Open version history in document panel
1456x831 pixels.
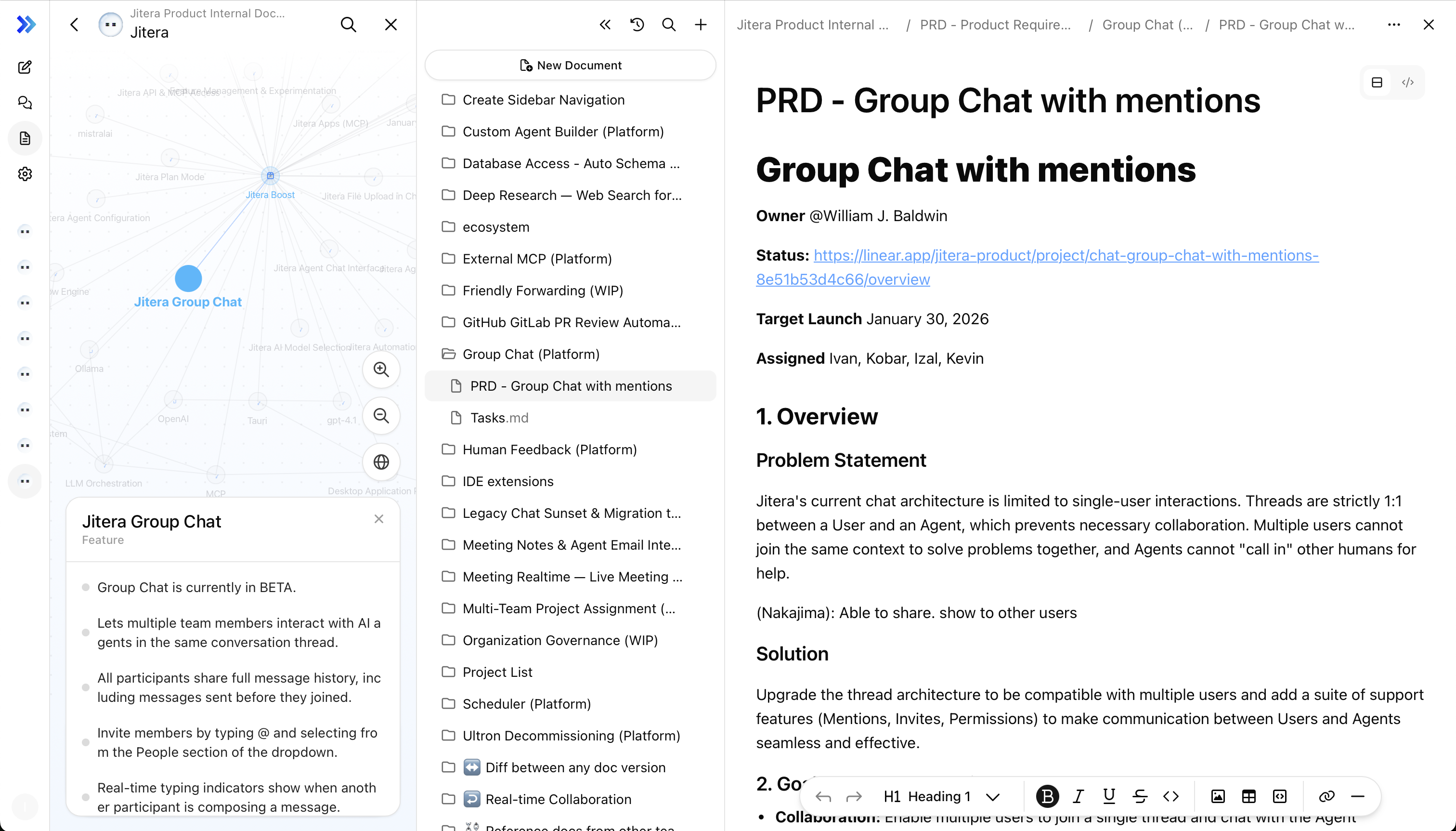pyautogui.click(x=637, y=25)
